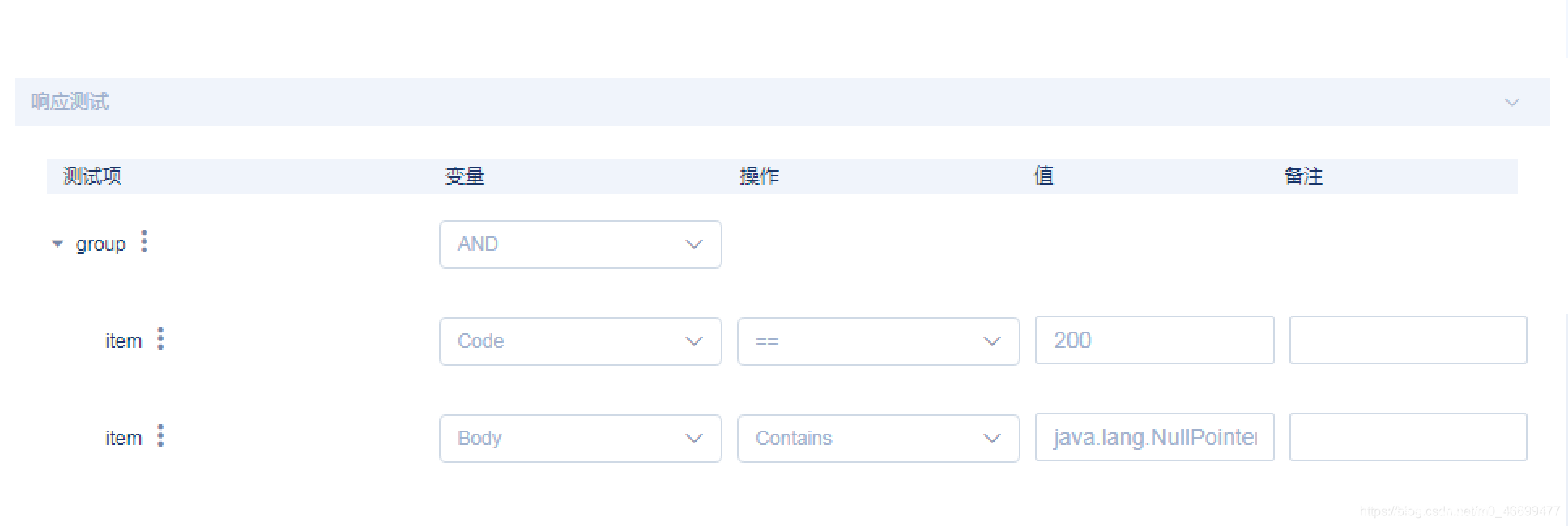
Task: Open the more-options dots for the Body item
Action: tap(160, 436)
